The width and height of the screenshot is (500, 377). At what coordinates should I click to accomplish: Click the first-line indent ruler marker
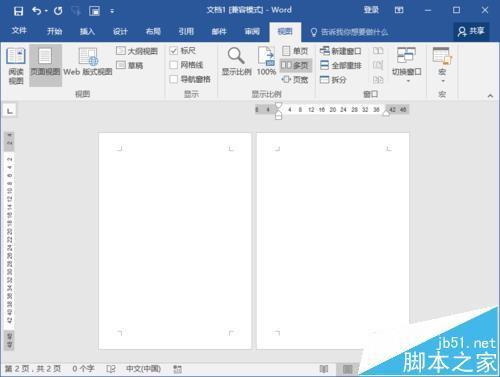(279, 106)
